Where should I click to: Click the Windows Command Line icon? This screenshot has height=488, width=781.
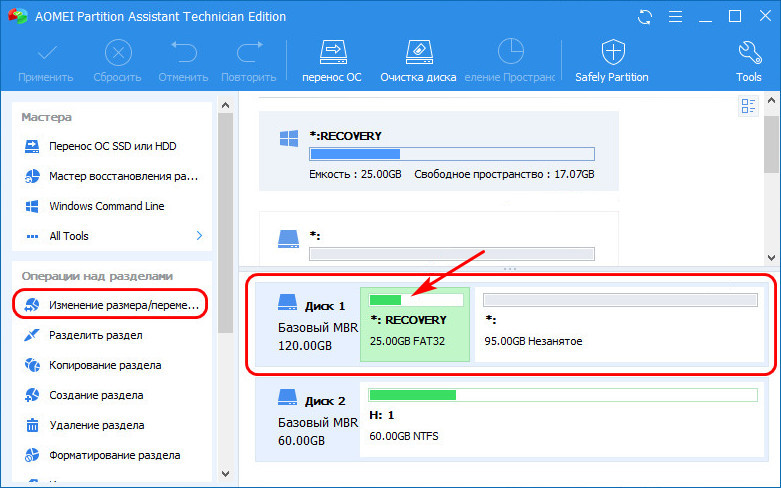click(32, 206)
